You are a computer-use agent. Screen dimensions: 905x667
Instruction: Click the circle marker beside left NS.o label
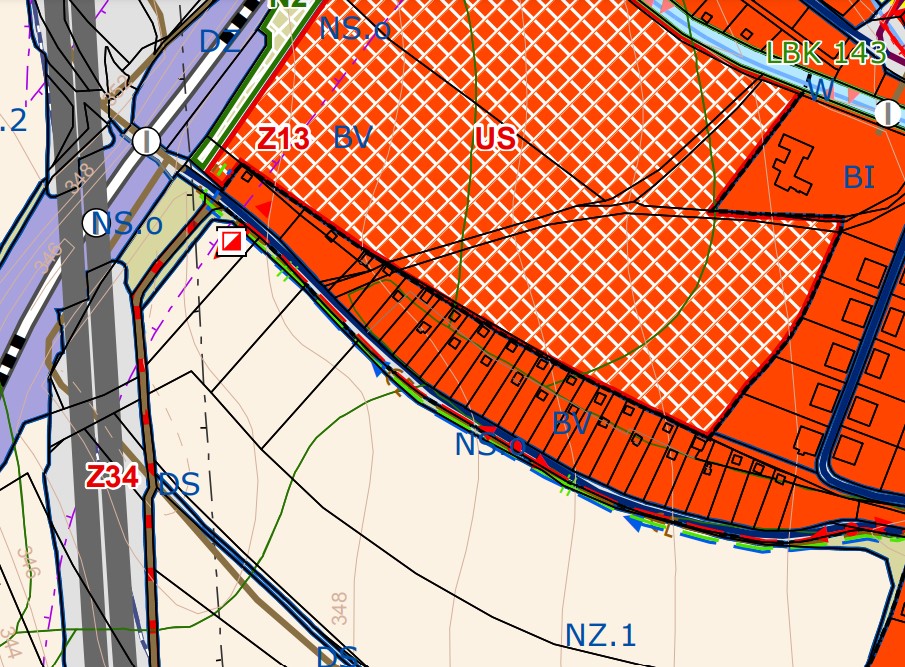[96, 222]
